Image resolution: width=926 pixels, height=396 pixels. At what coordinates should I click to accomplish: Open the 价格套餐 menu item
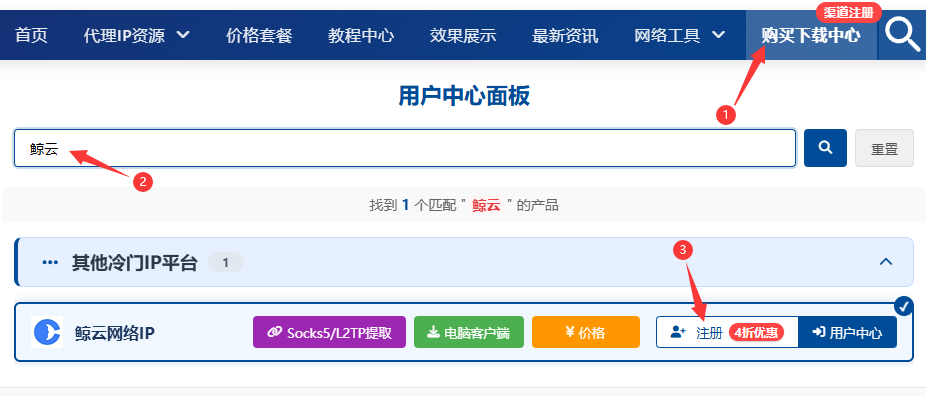(259, 35)
